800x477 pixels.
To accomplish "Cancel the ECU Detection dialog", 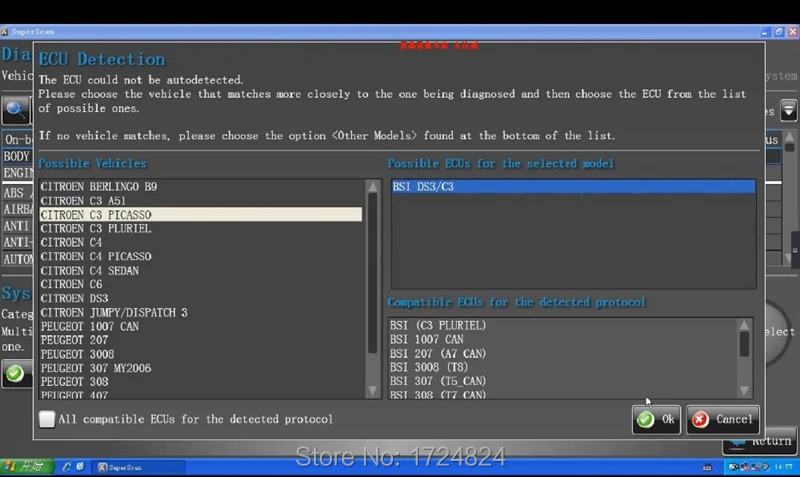I will pos(722,419).
